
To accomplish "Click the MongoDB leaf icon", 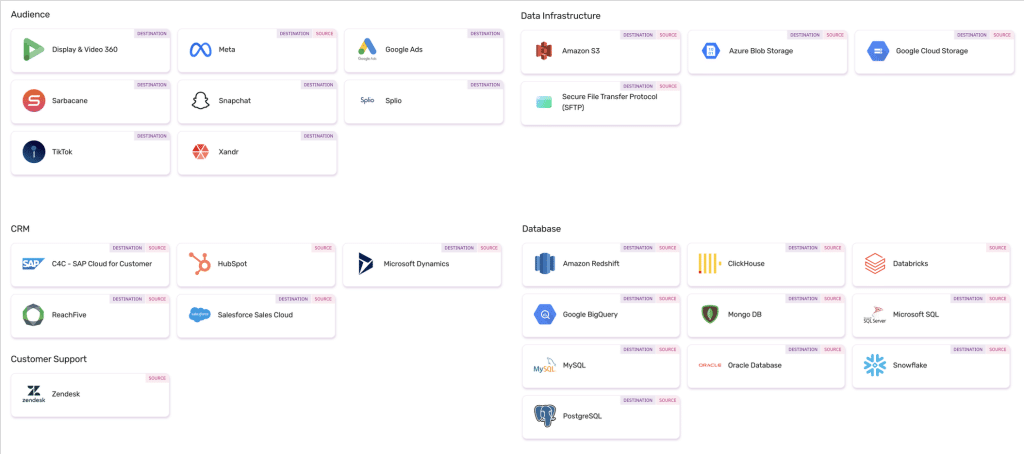I will 709,315.
